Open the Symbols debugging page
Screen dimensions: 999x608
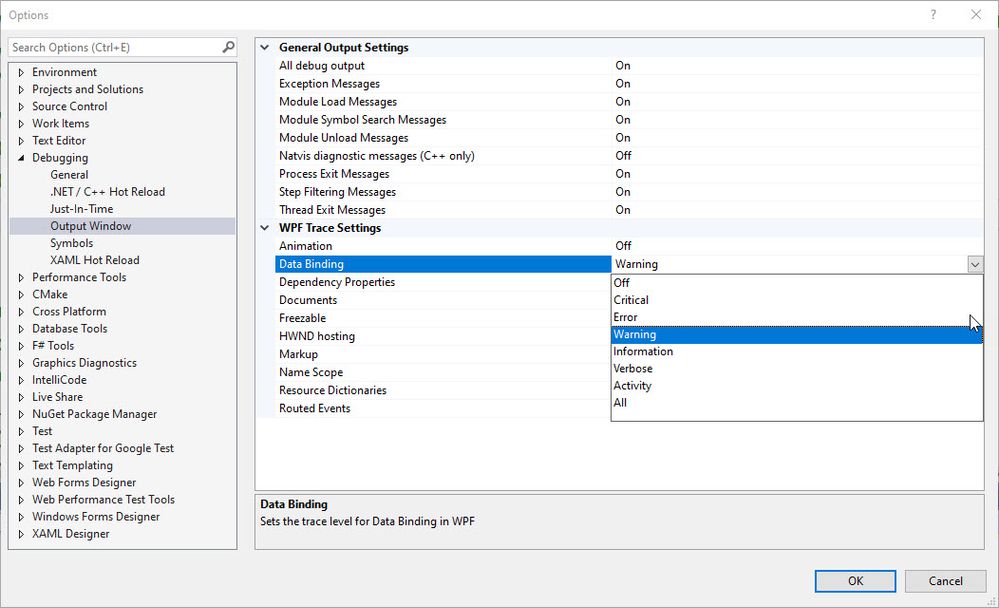point(72,243)
